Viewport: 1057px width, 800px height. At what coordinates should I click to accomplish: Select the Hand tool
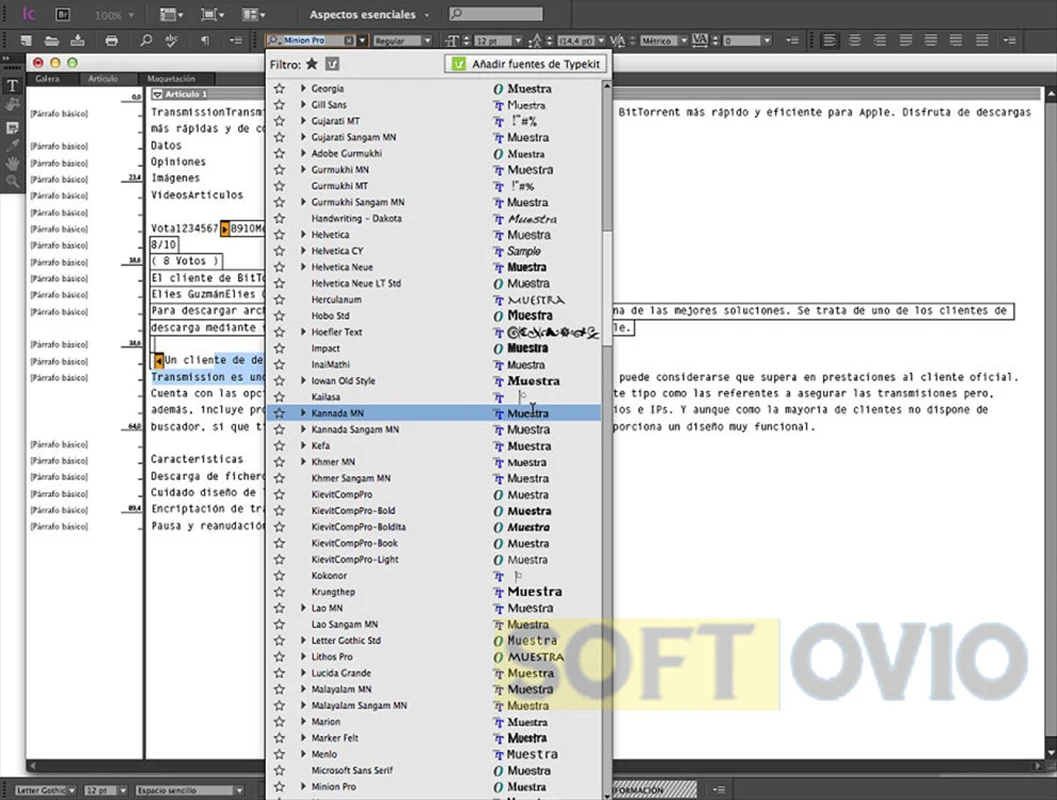(12, 162)
